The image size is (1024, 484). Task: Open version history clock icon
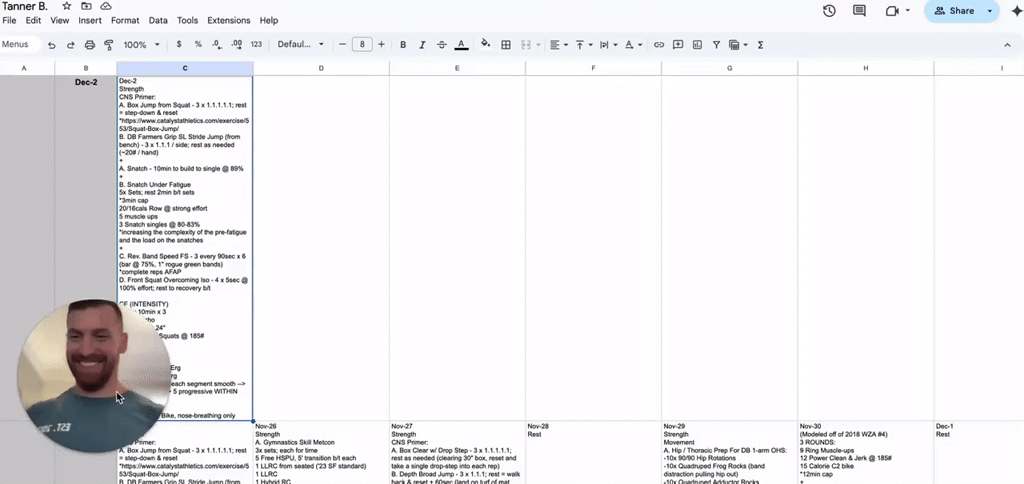pos(829,10)
